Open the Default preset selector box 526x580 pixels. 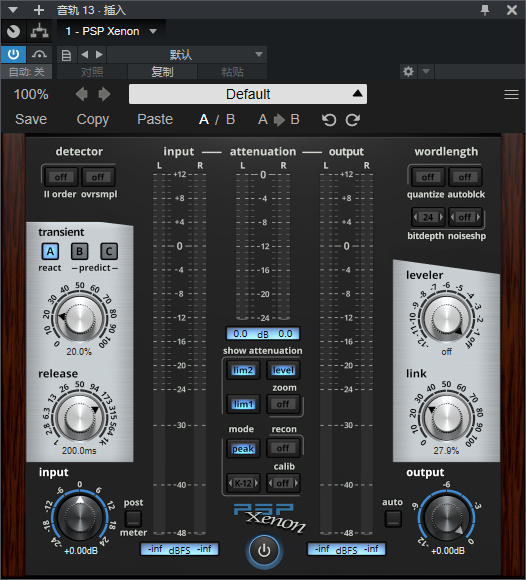248,94
